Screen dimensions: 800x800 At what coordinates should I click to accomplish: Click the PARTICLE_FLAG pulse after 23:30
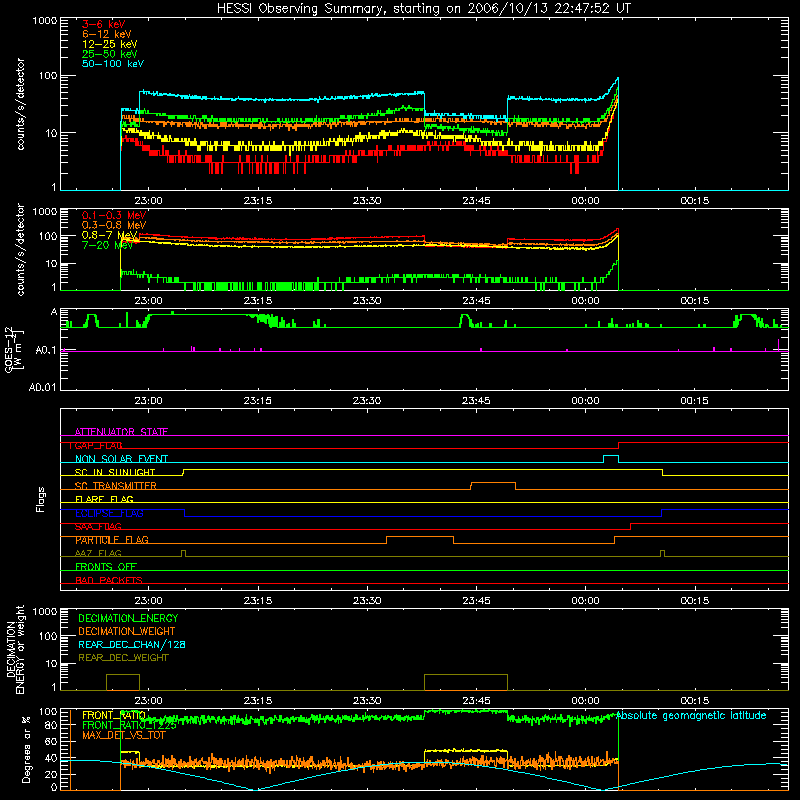420,537
